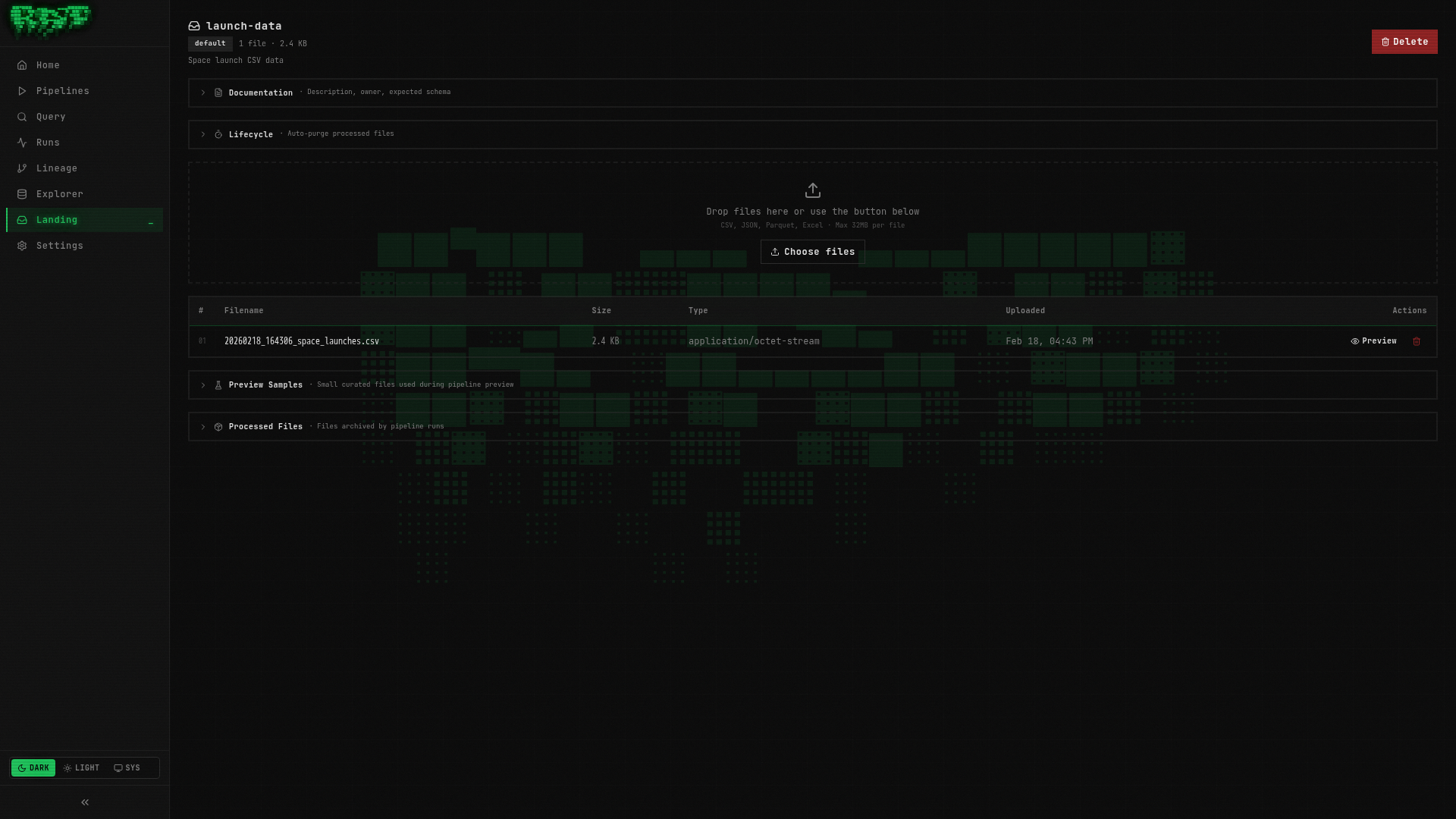Click the Runs activity icon in sidebar
Screen dimensions: 1456x819
click(22, 143)
